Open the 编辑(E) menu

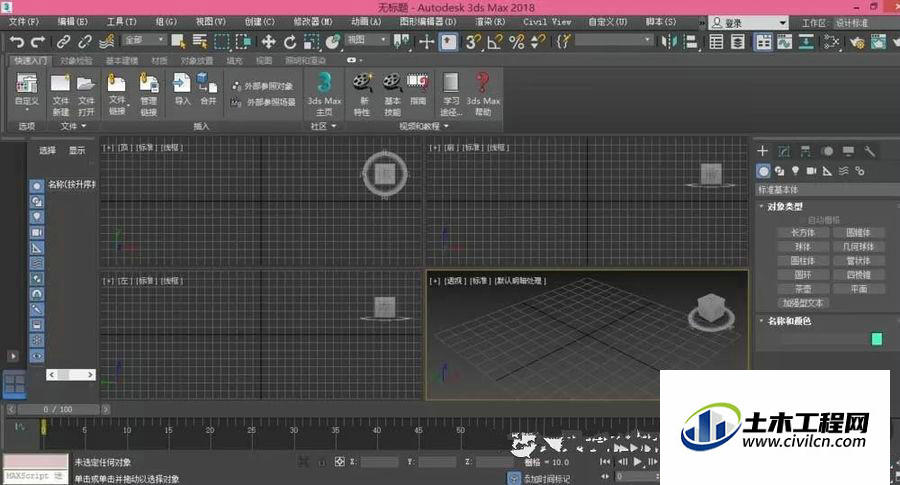pos(73,22)
